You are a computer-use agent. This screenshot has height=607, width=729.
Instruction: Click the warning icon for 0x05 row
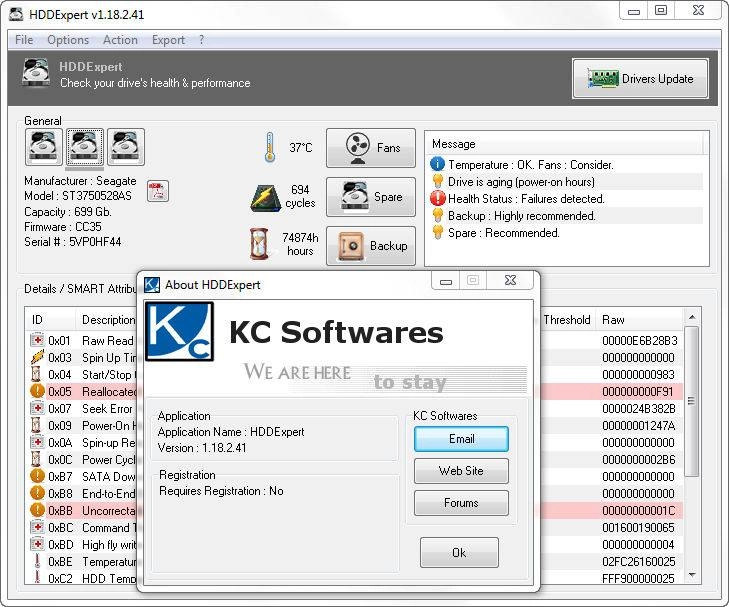pos(37,391)
